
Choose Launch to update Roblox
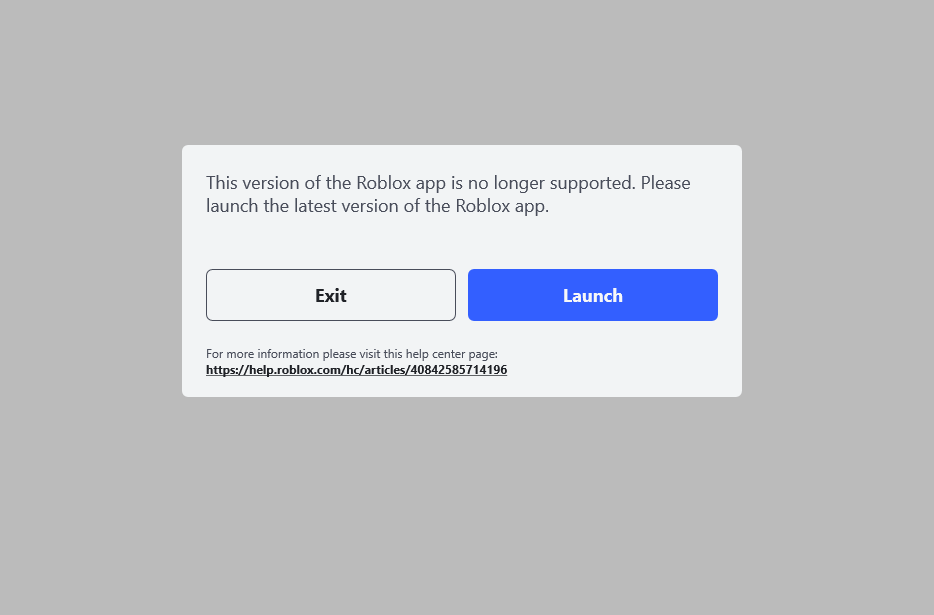(x=593, y=295)
